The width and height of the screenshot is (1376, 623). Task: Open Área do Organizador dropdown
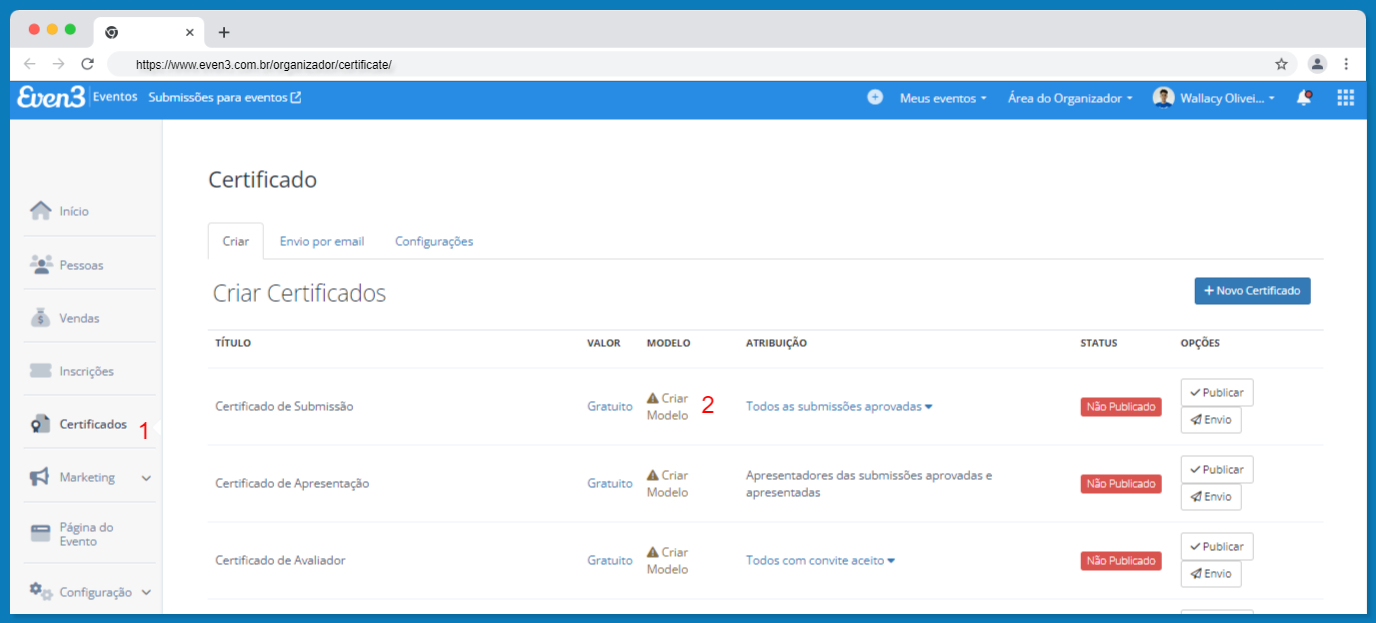tap(1070, 98)
